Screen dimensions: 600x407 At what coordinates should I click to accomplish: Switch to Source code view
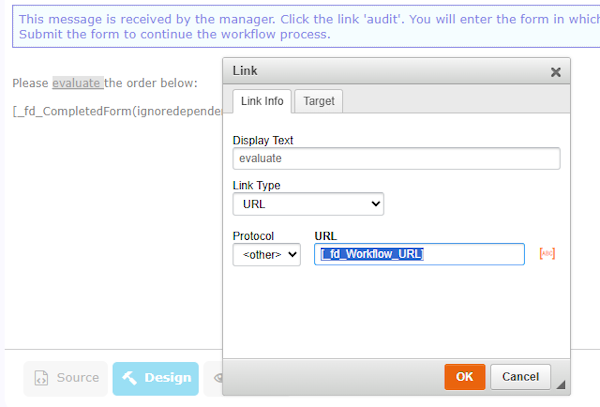click(x=66, y=378)
